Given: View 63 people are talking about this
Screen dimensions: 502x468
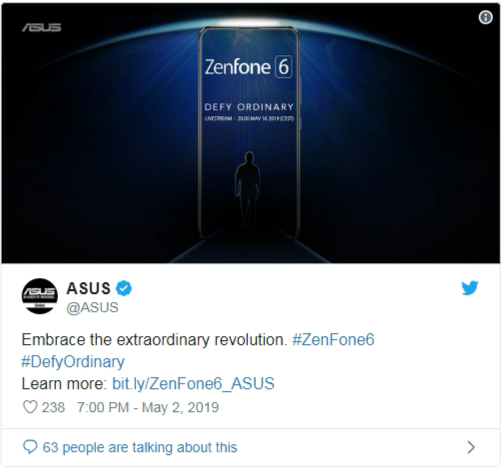Looking at the screenshot, I should [x=140, y=447].
